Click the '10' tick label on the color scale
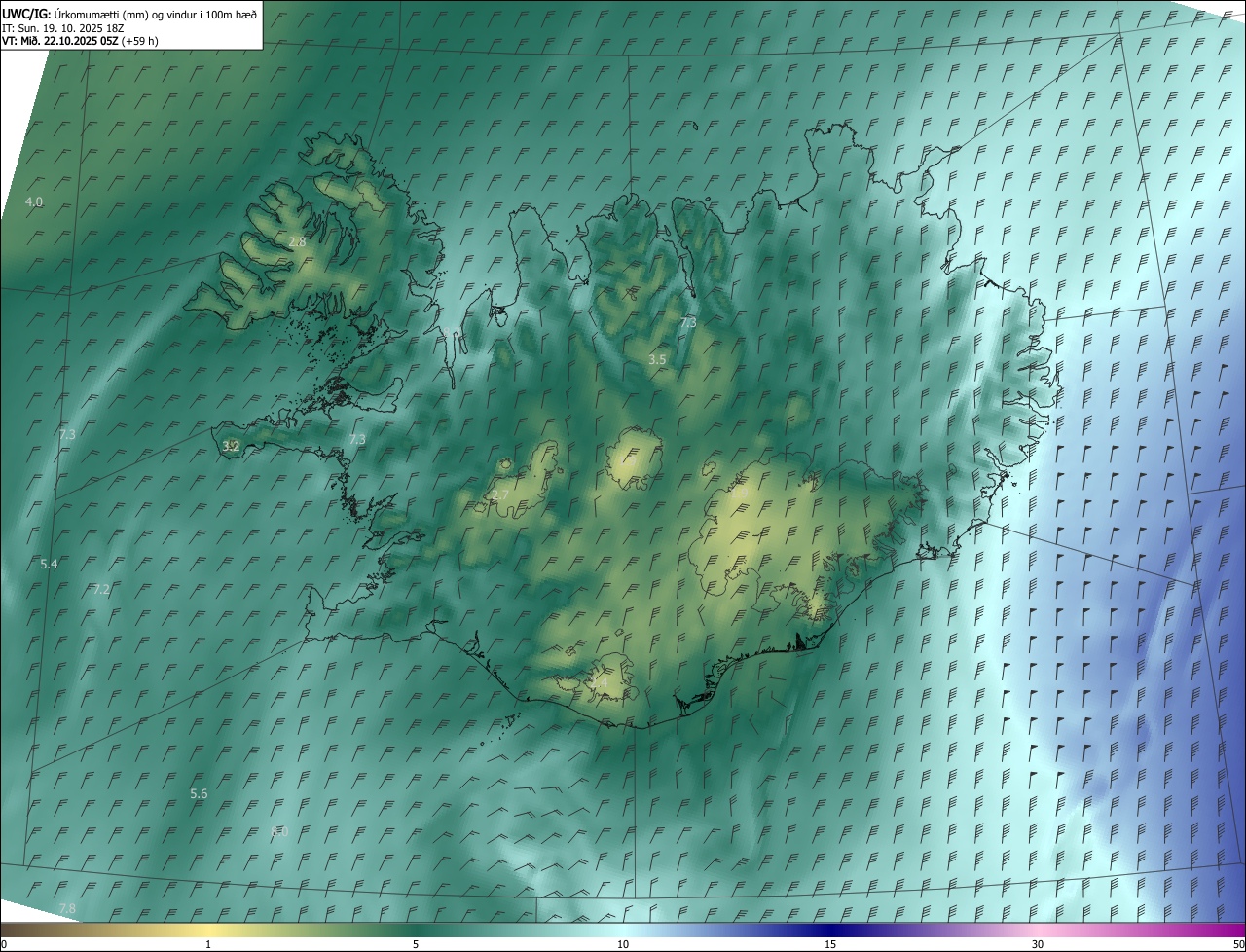 tap(623, 944)
